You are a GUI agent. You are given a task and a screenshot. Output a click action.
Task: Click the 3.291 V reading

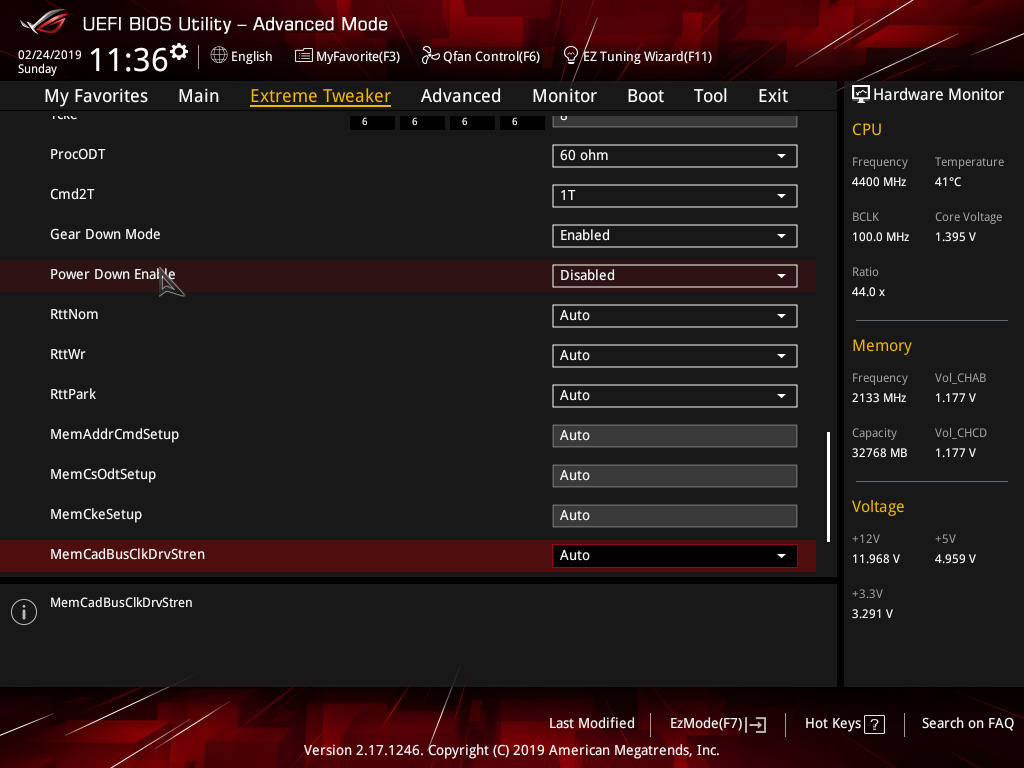(x=872, y=614)
